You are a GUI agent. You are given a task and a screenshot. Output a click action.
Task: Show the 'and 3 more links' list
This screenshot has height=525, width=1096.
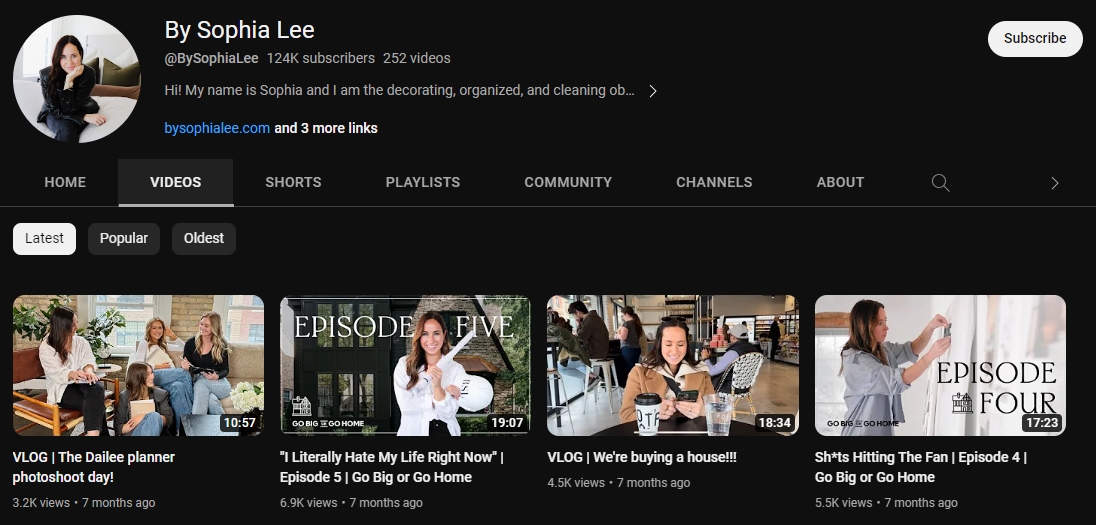tap(326, 129)
